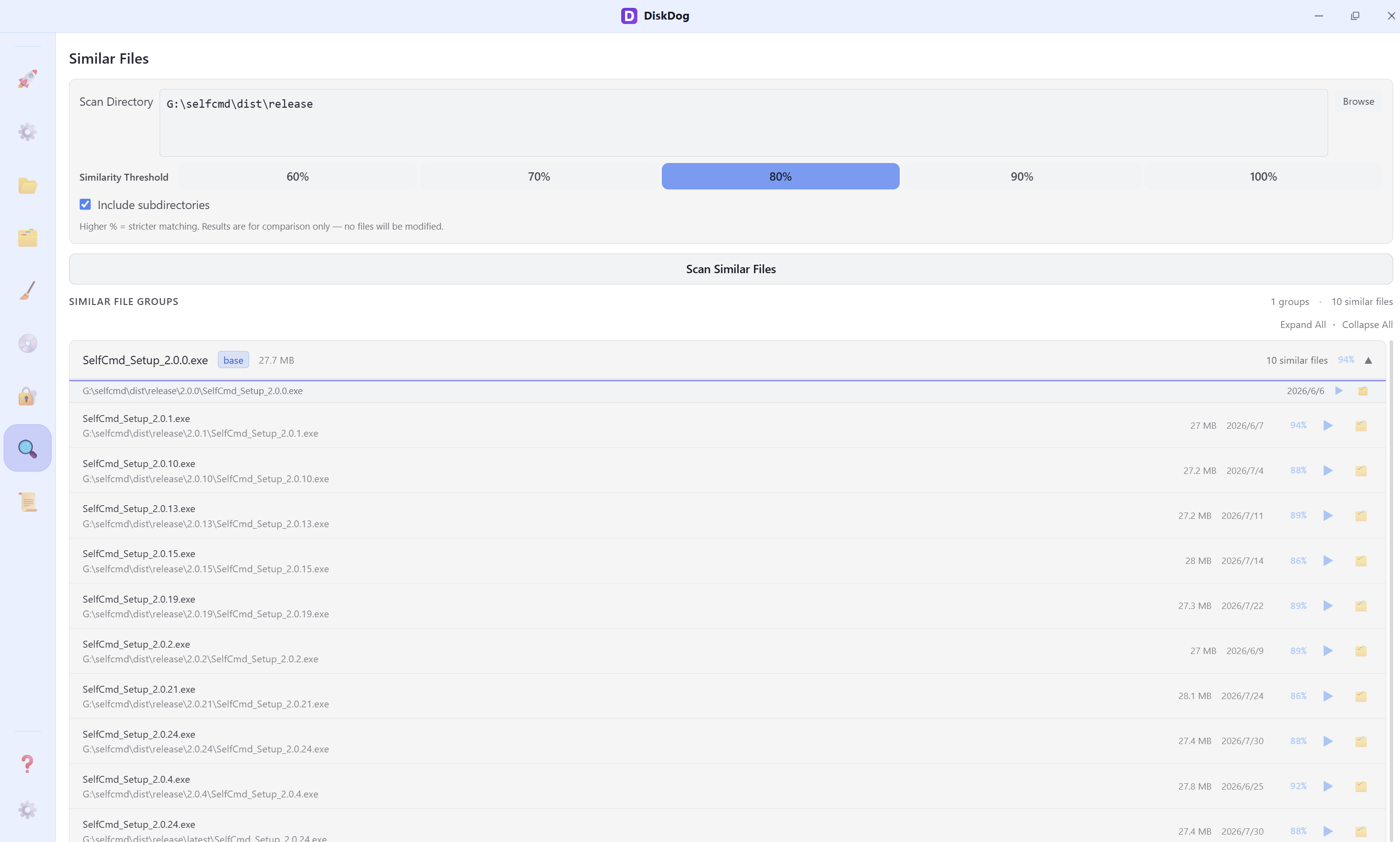
Task: Open folder icon for SelfCmd_Setup_2.0.21.exe
Action: 1361,696
